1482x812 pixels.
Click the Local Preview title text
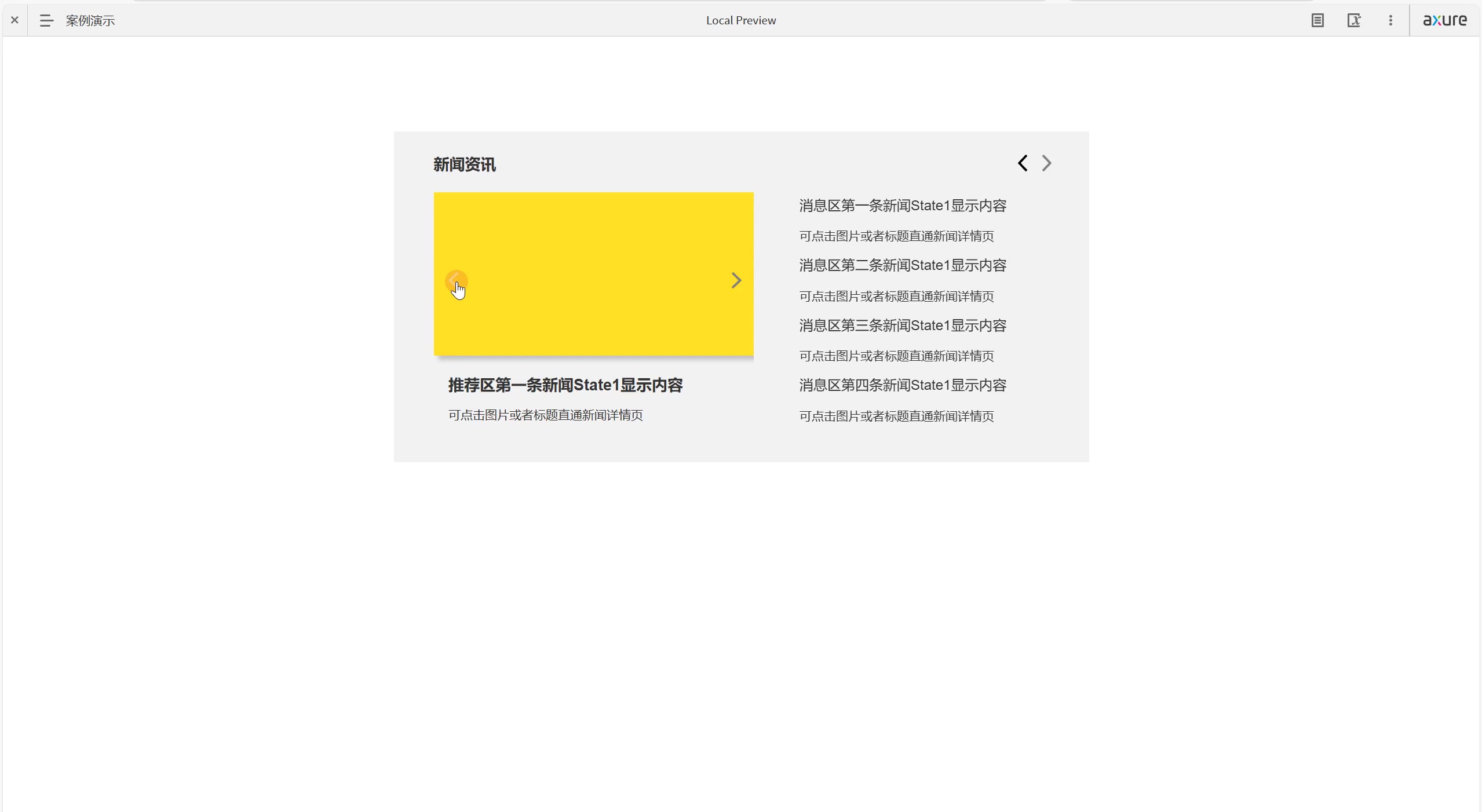tap(740, 21)
